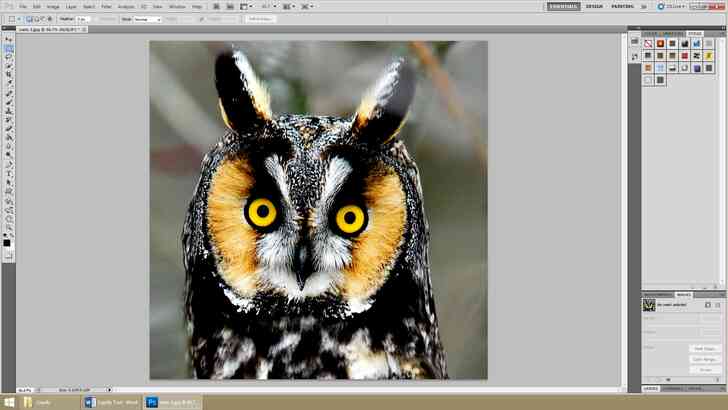Image resolution: width=728 pixels, height=410 pixels.
Task: Select the Lasso tool
Action: click(8, 57)
